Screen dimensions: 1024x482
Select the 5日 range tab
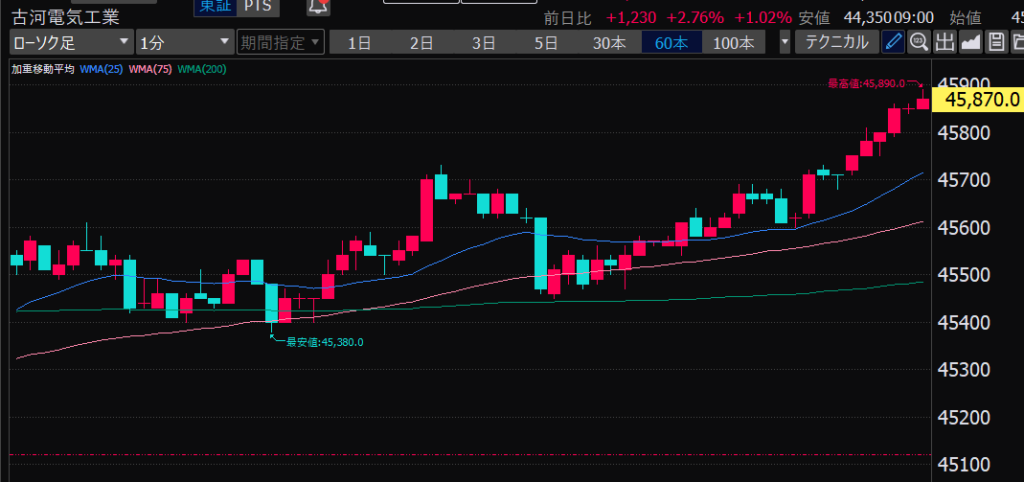(x=546, y=42)
